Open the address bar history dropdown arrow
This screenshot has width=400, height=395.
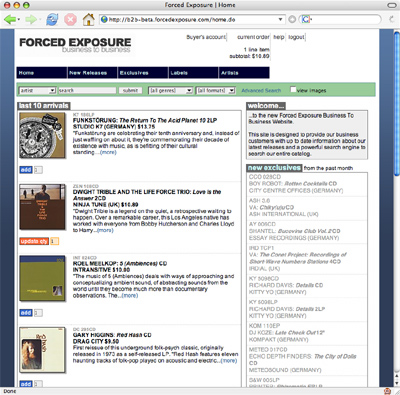(x=280, y=20)
